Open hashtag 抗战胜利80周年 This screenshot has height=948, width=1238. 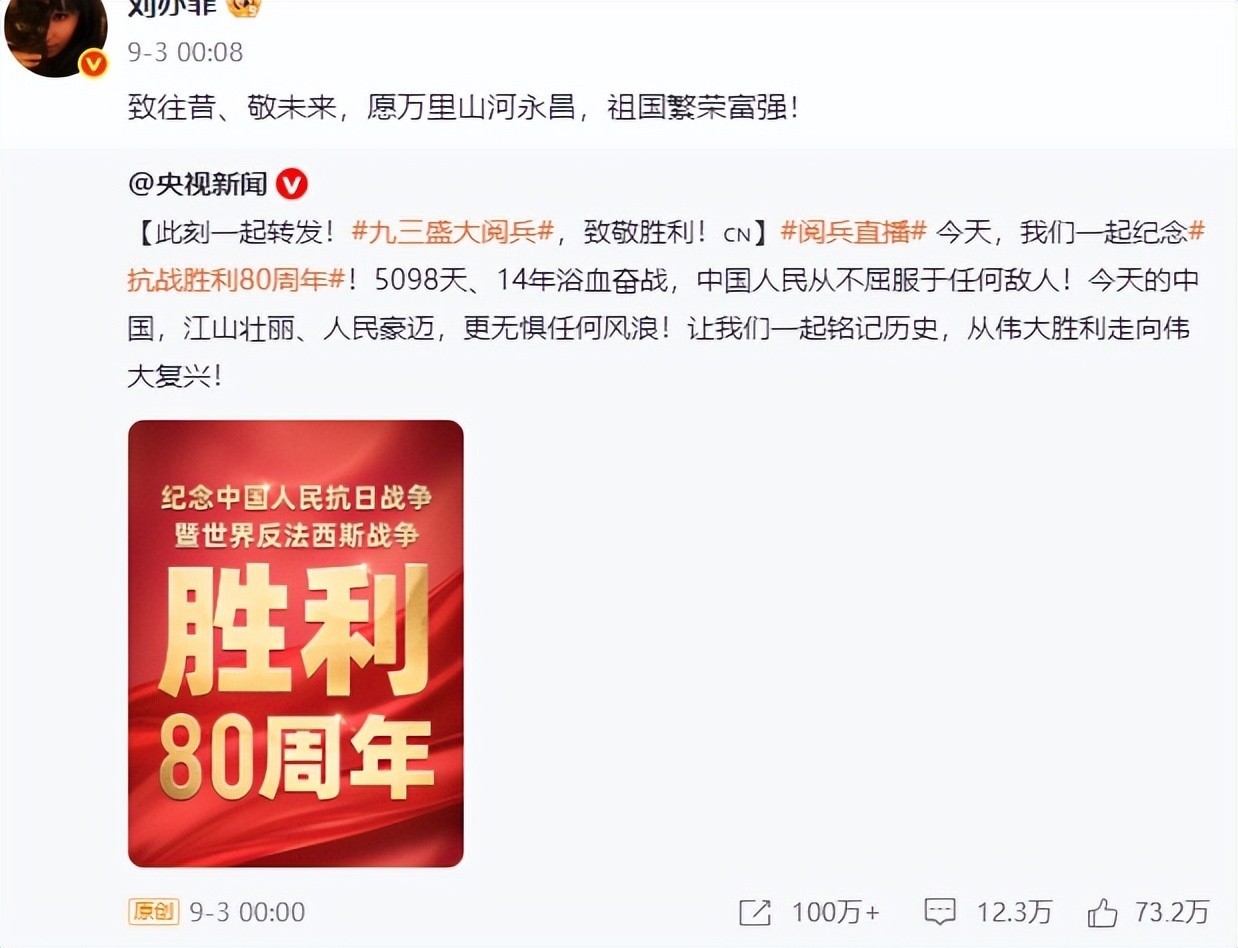[x=236, y=280]
